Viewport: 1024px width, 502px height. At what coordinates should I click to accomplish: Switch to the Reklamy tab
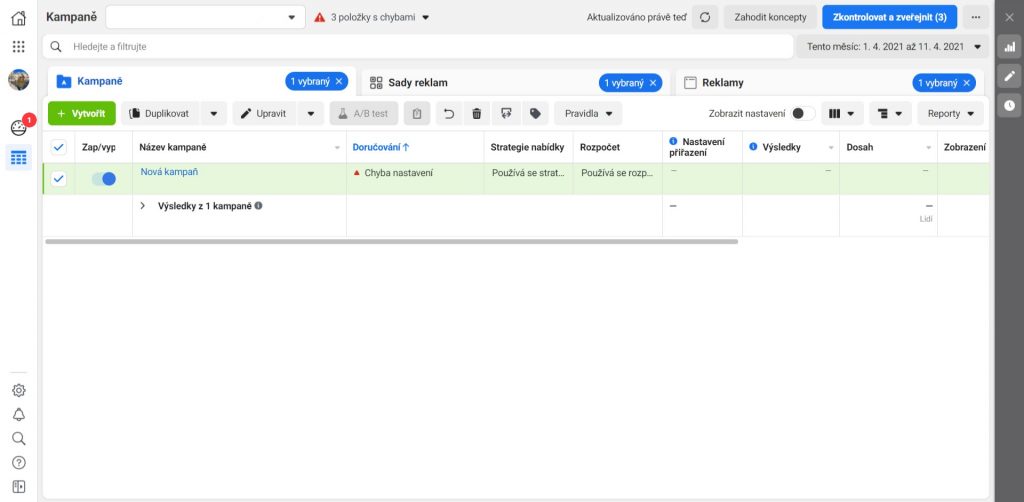coord(722,83)
